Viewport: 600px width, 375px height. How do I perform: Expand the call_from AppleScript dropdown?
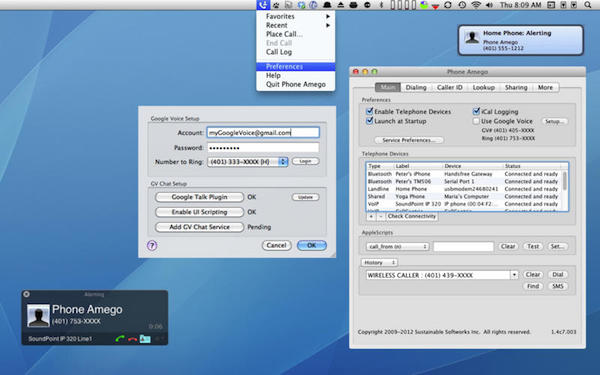coord(398,246)
